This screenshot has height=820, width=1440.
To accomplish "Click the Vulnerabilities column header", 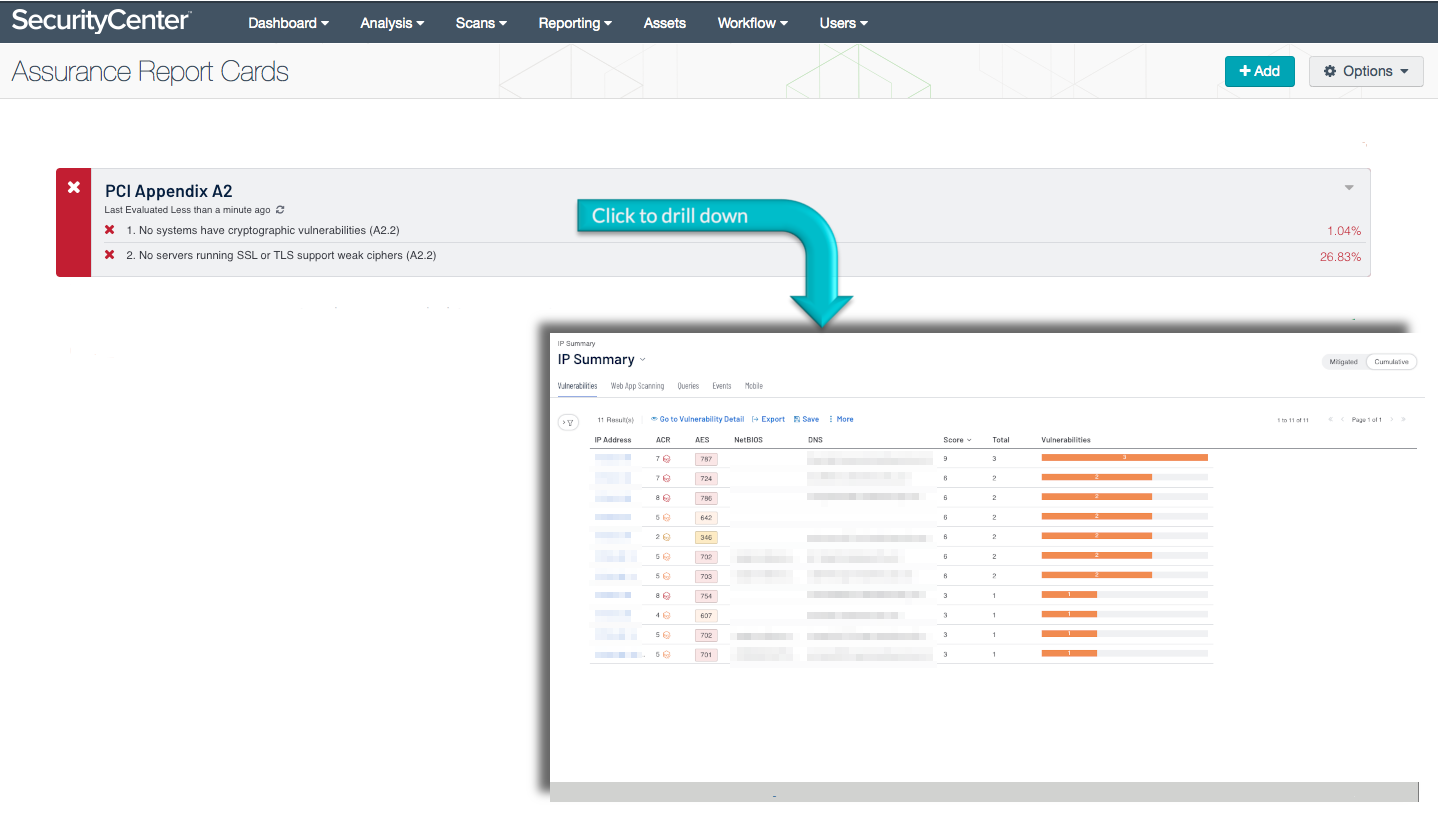I will click(1066, 440).
